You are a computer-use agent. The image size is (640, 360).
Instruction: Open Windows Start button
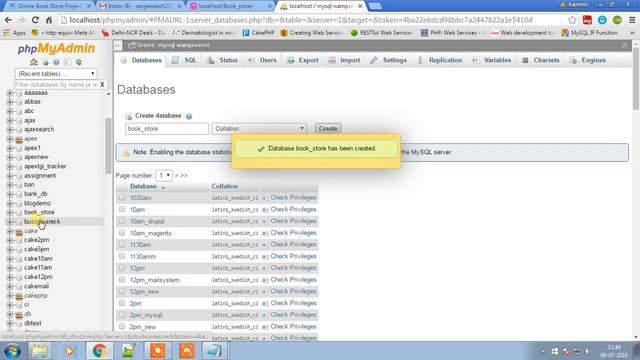(x=12, y=351)
